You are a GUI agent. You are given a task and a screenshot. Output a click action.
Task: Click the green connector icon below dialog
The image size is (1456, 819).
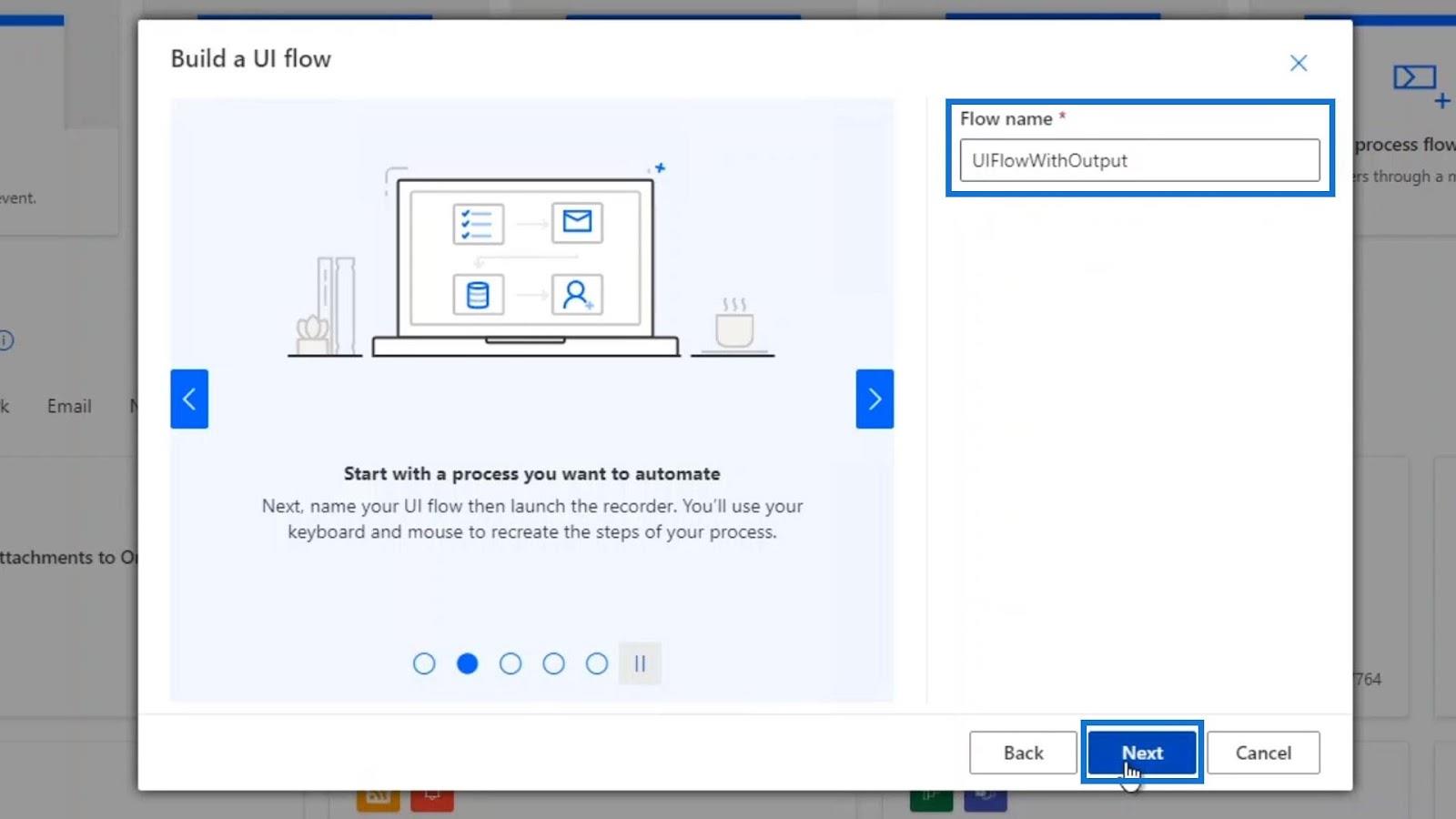click(x=931, y=800)
